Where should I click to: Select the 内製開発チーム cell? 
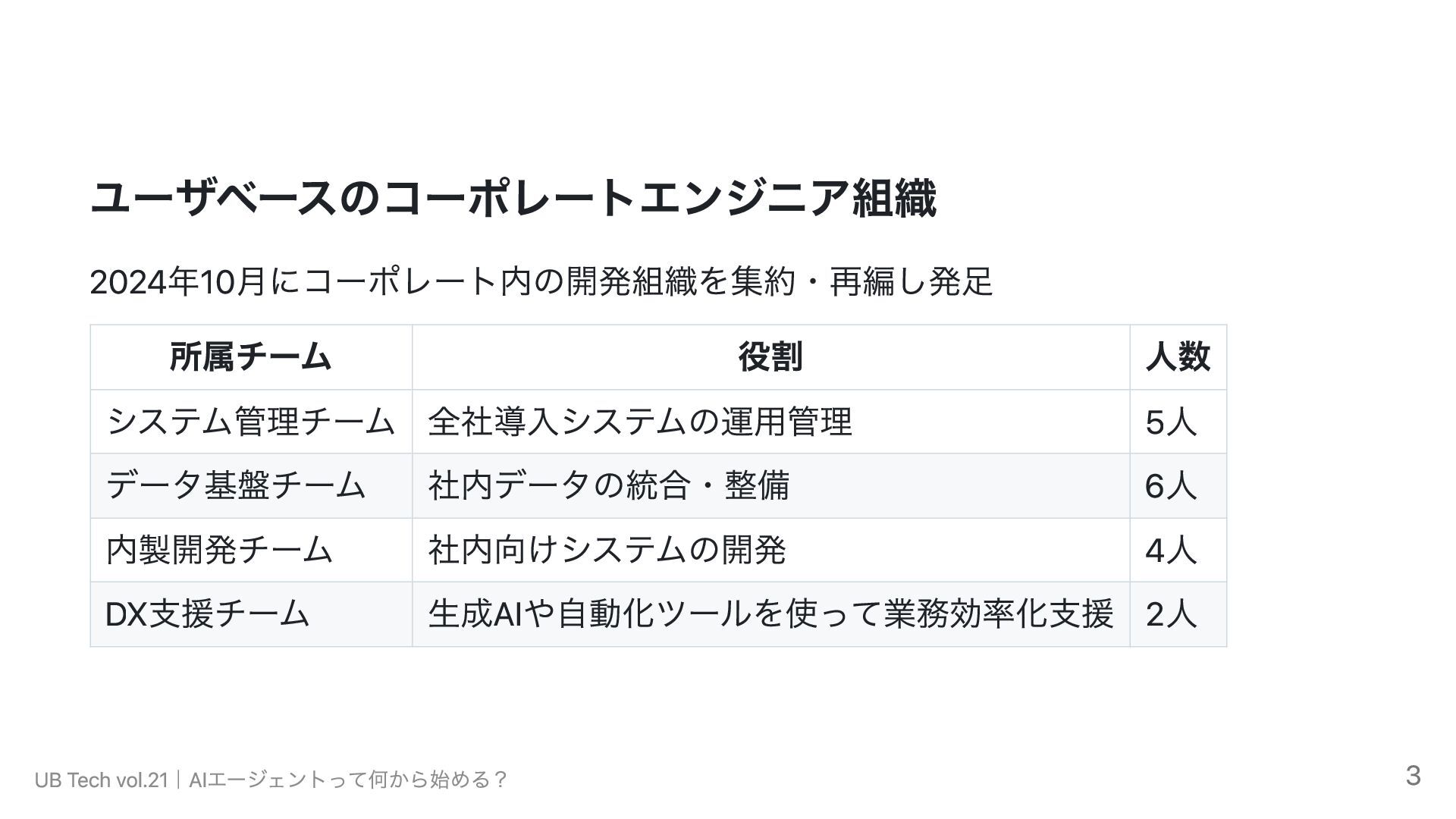click(251, 550)
